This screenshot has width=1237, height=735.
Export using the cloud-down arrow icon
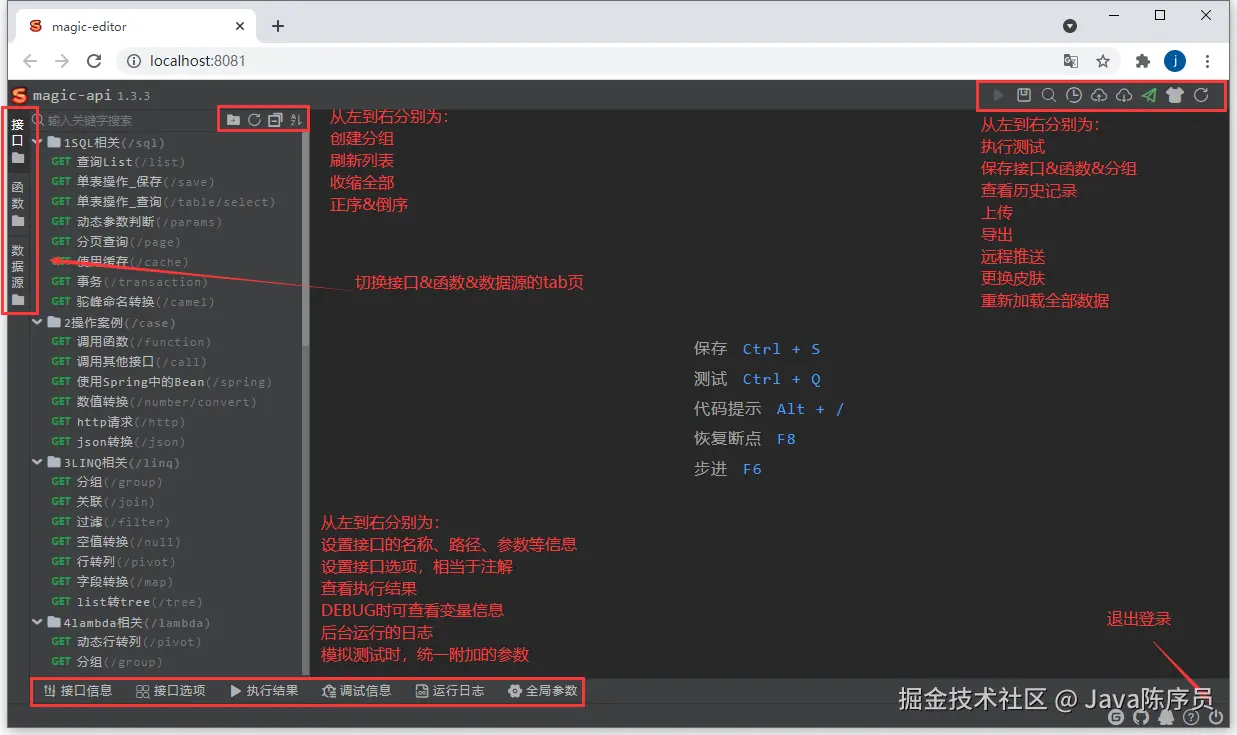point(1124,95)
